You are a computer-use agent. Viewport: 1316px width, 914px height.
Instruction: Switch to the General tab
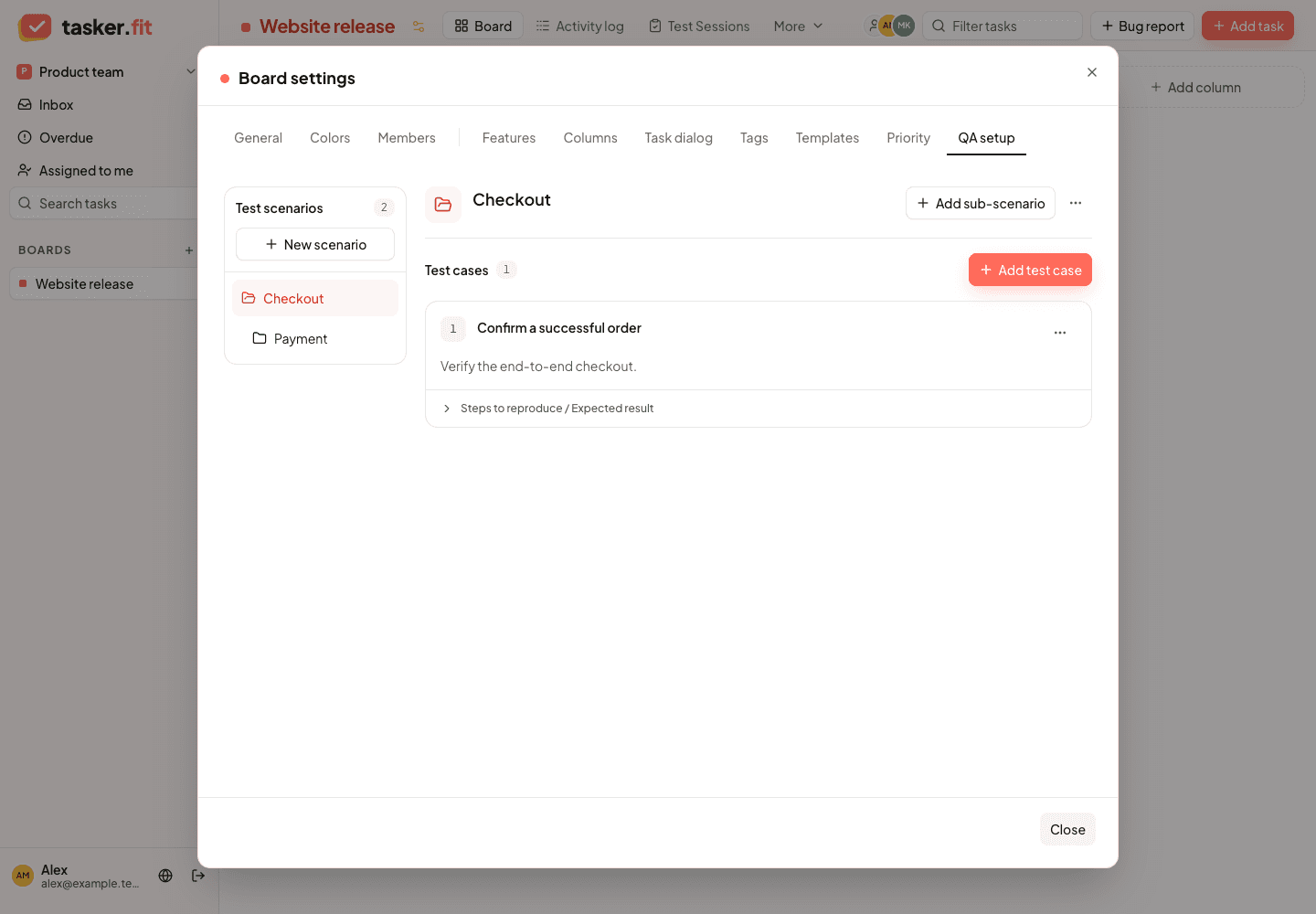pos(258,138)
